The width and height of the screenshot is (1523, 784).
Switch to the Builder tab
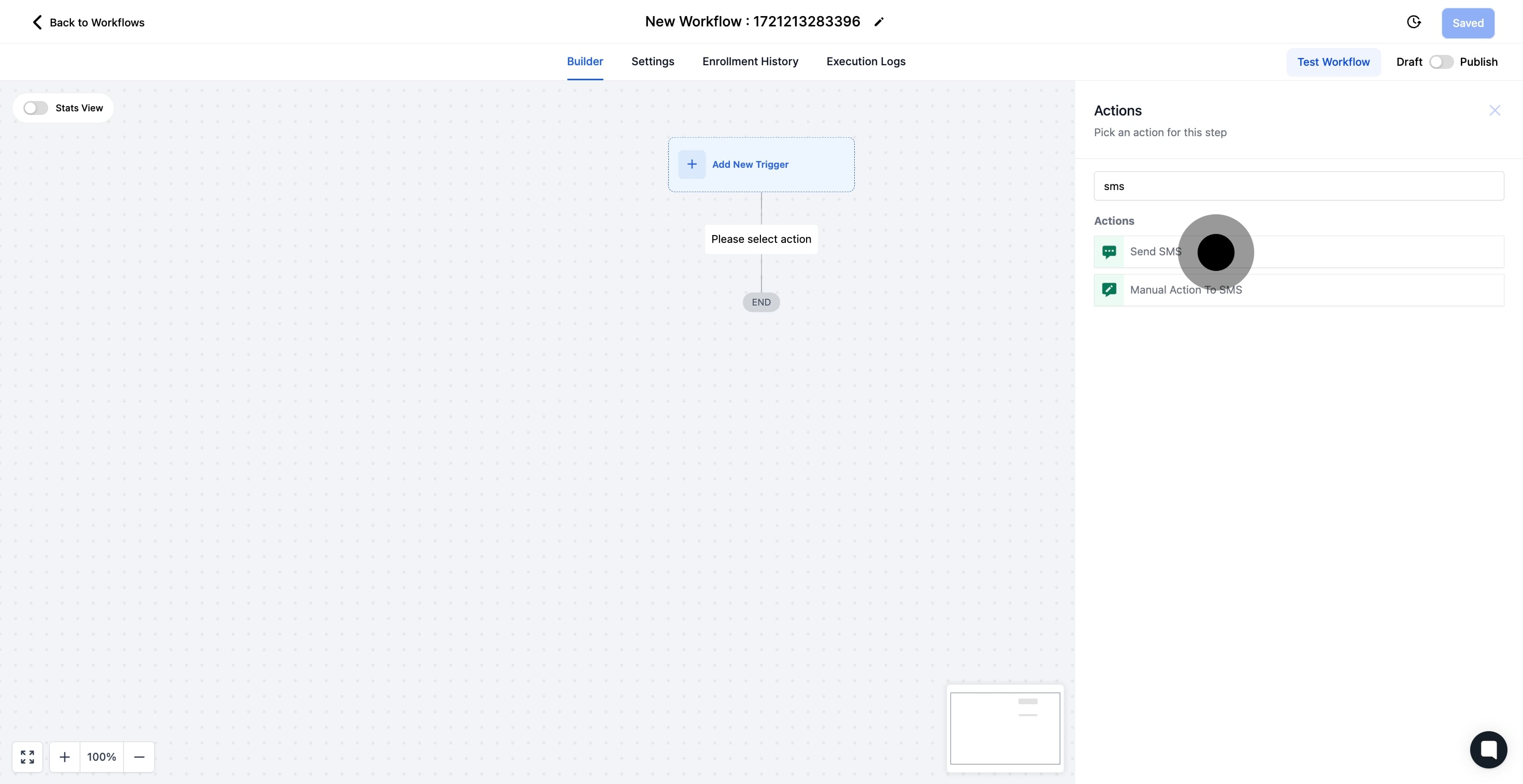pyautogui.click(x=585, y=62)
